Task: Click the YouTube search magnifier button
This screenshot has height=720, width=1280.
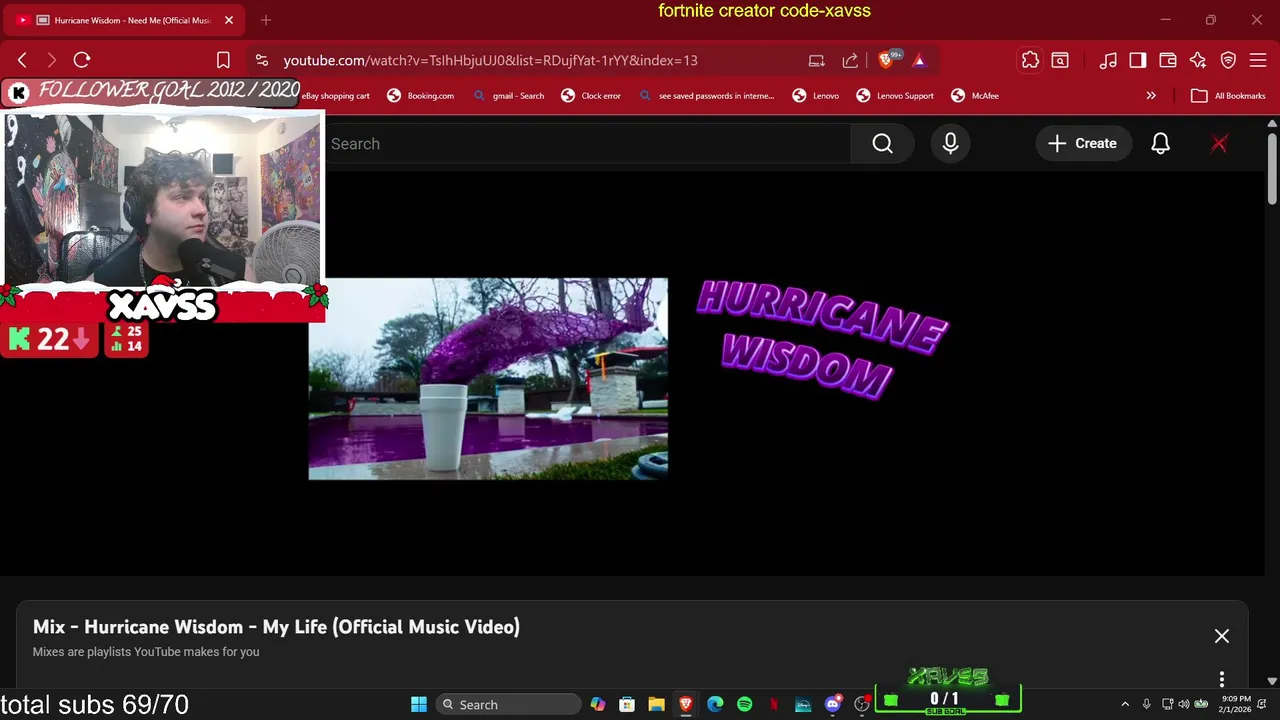Action: click(882, 144)
